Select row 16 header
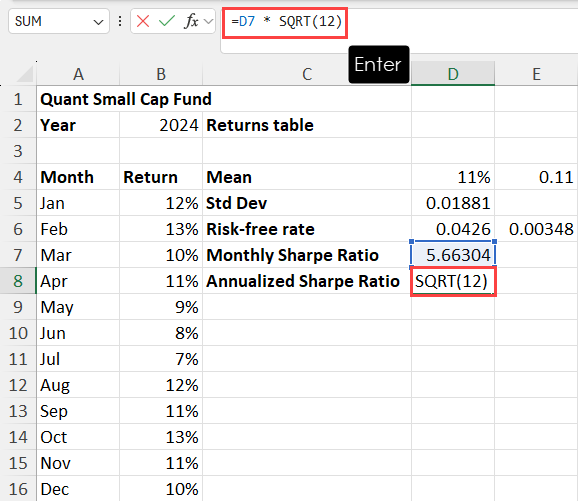The height and width of the screenshot is (501, 578). (x=18, y=489)
